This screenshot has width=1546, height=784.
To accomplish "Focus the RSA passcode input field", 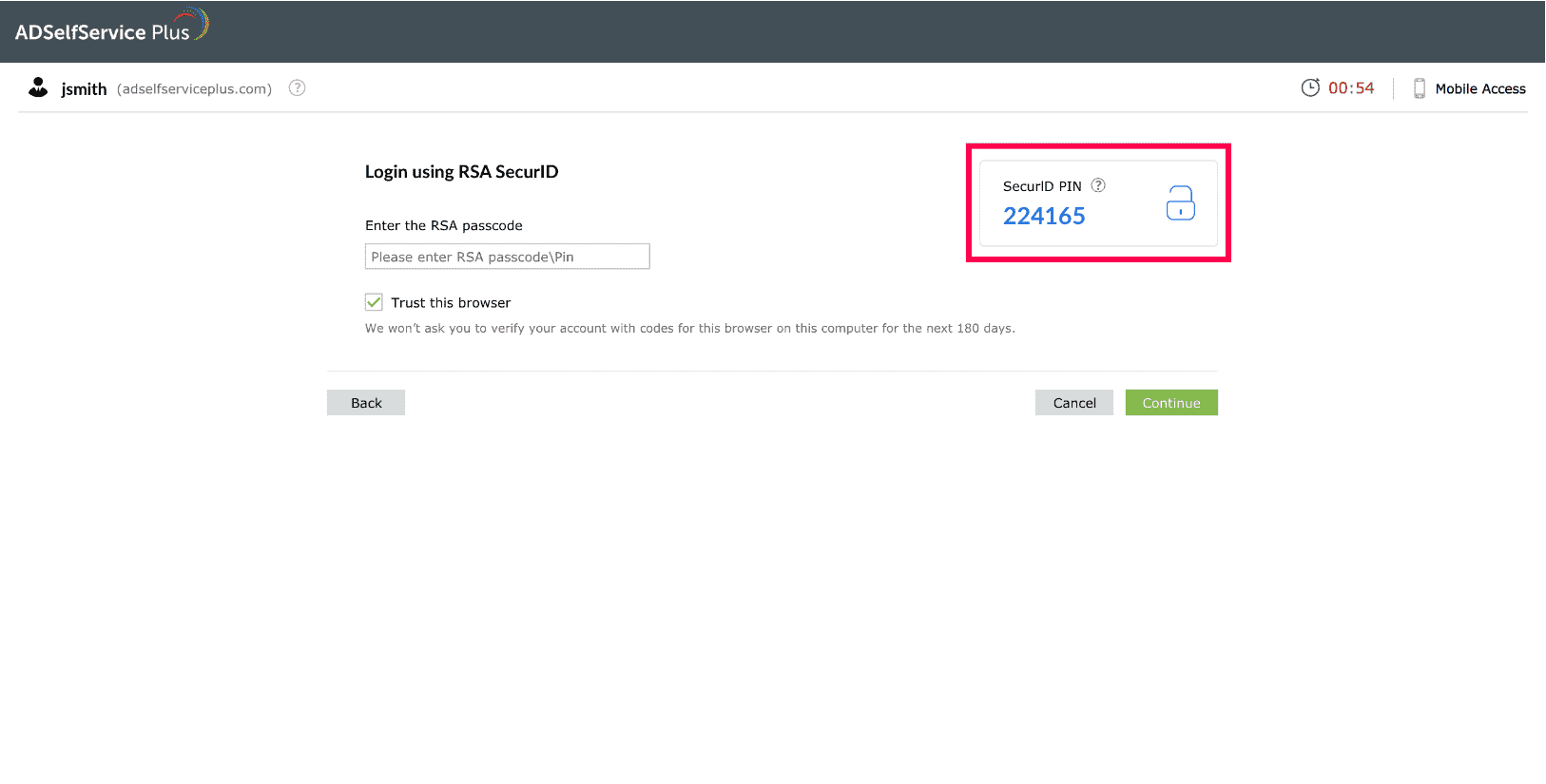I will (507, 257).
